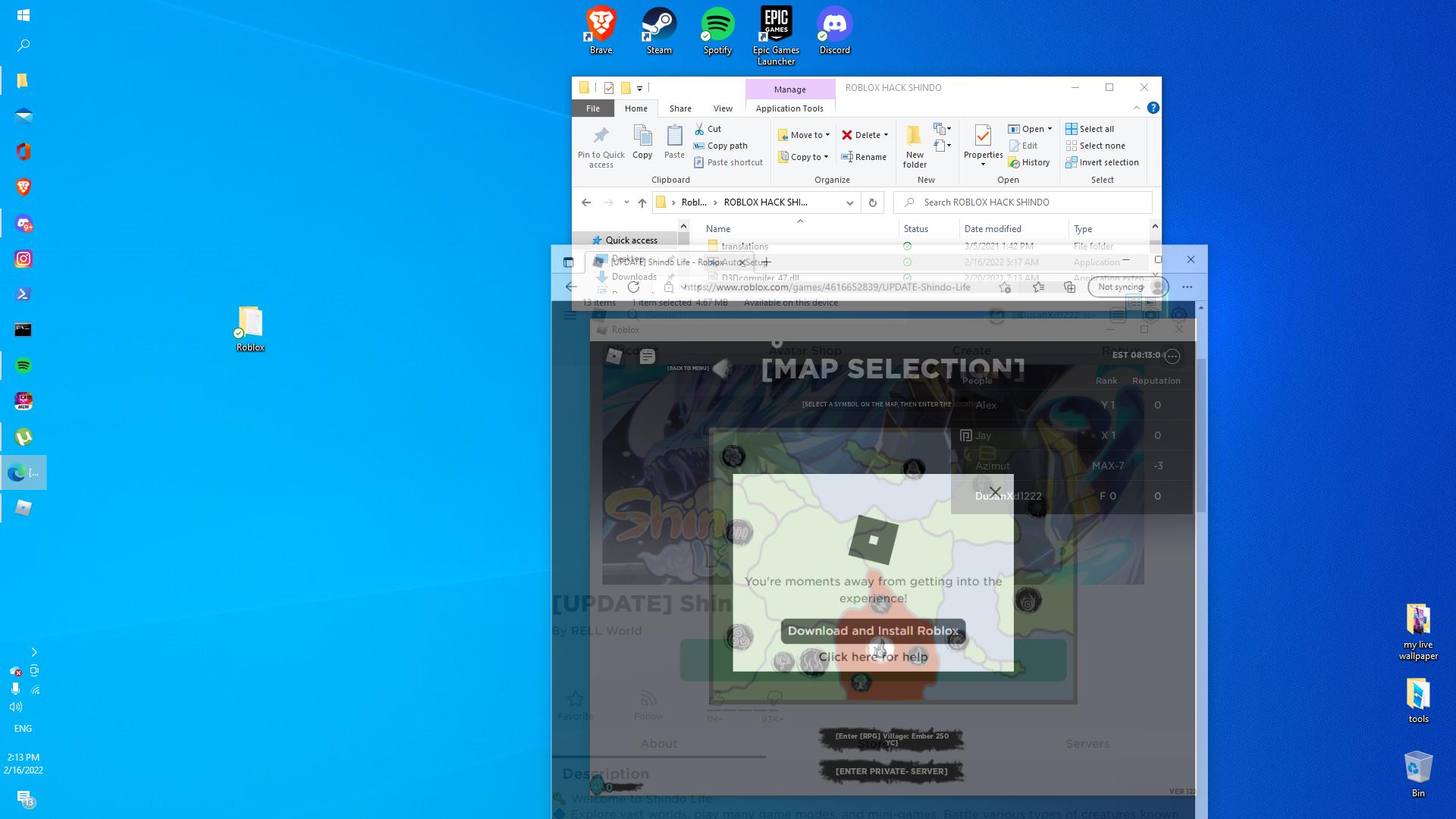Open the Delete dropdown arrow
Viewport: 1456px width, 819px height.
click(x=886, y=135)
